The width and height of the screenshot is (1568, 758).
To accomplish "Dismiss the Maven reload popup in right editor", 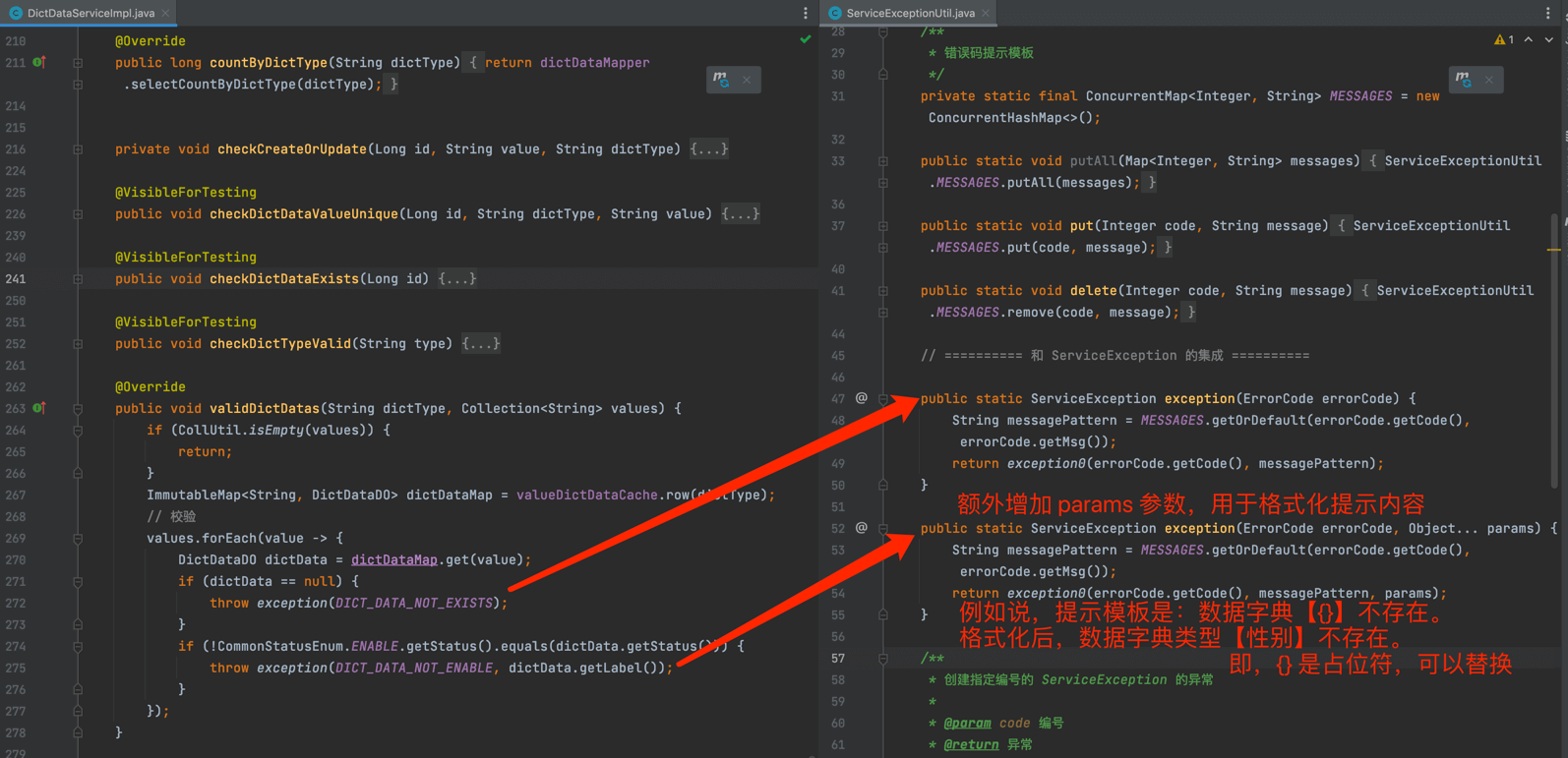I will [x=1489, y=80].
